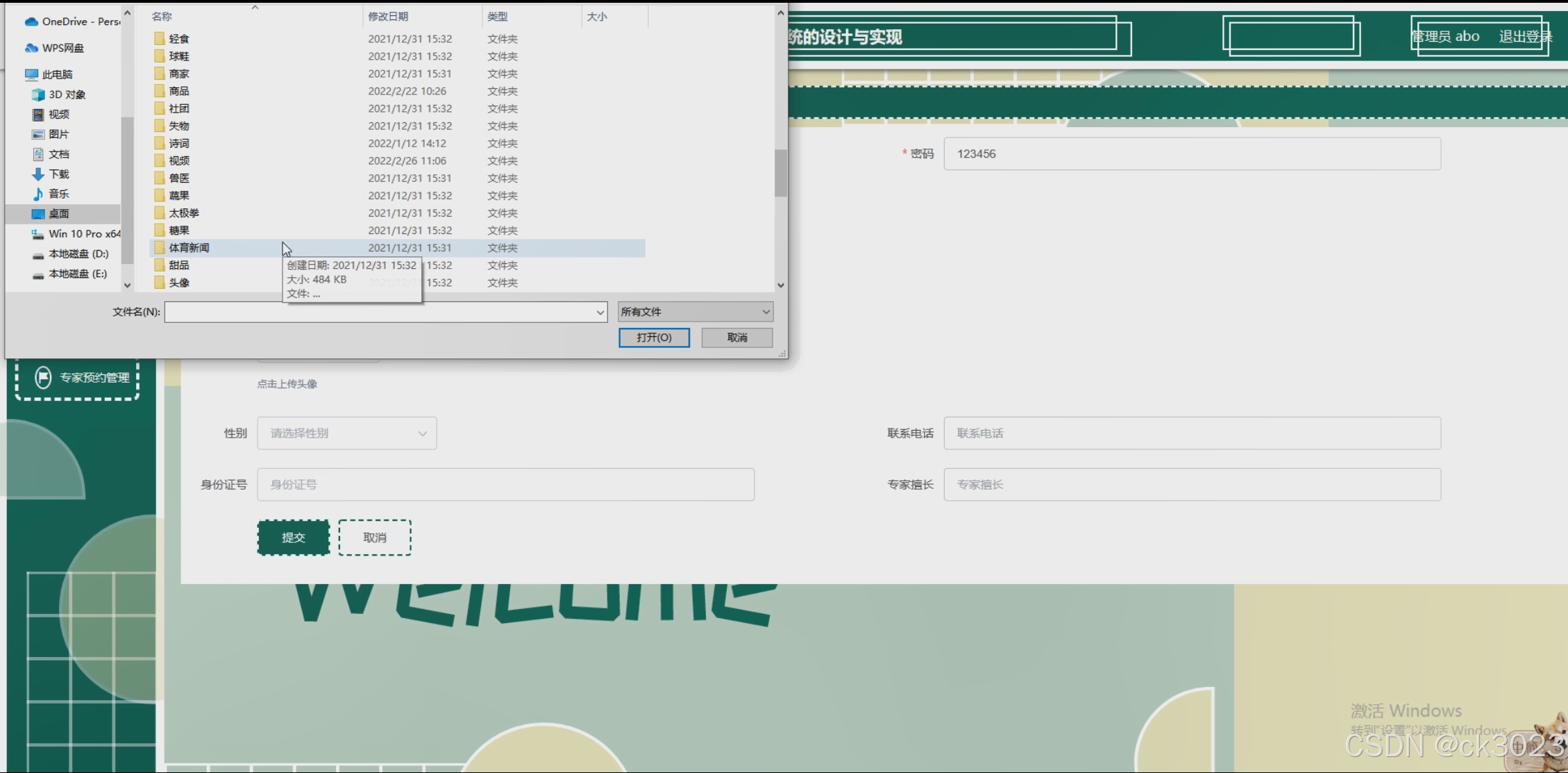Viewport: 1568px width, 773px height.
Task: Open the 性别 gender dropdown
Action: [346, 433]
